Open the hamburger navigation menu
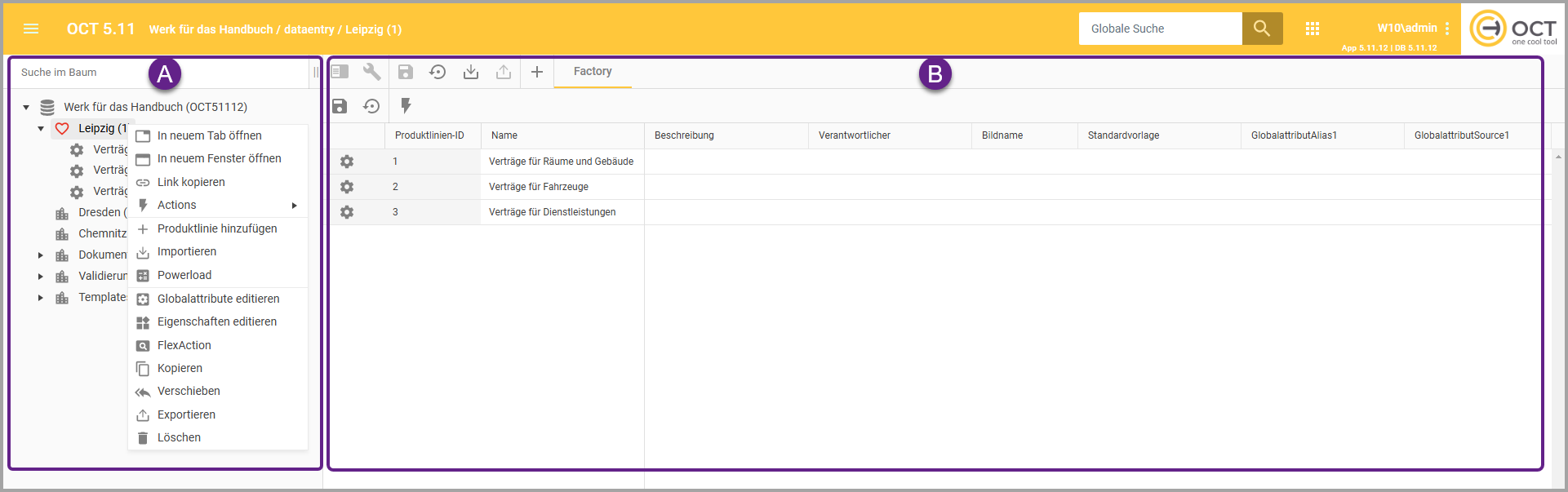Image resolution: width=1568 pixels, height=492 pixels. (x=31, y=29)
